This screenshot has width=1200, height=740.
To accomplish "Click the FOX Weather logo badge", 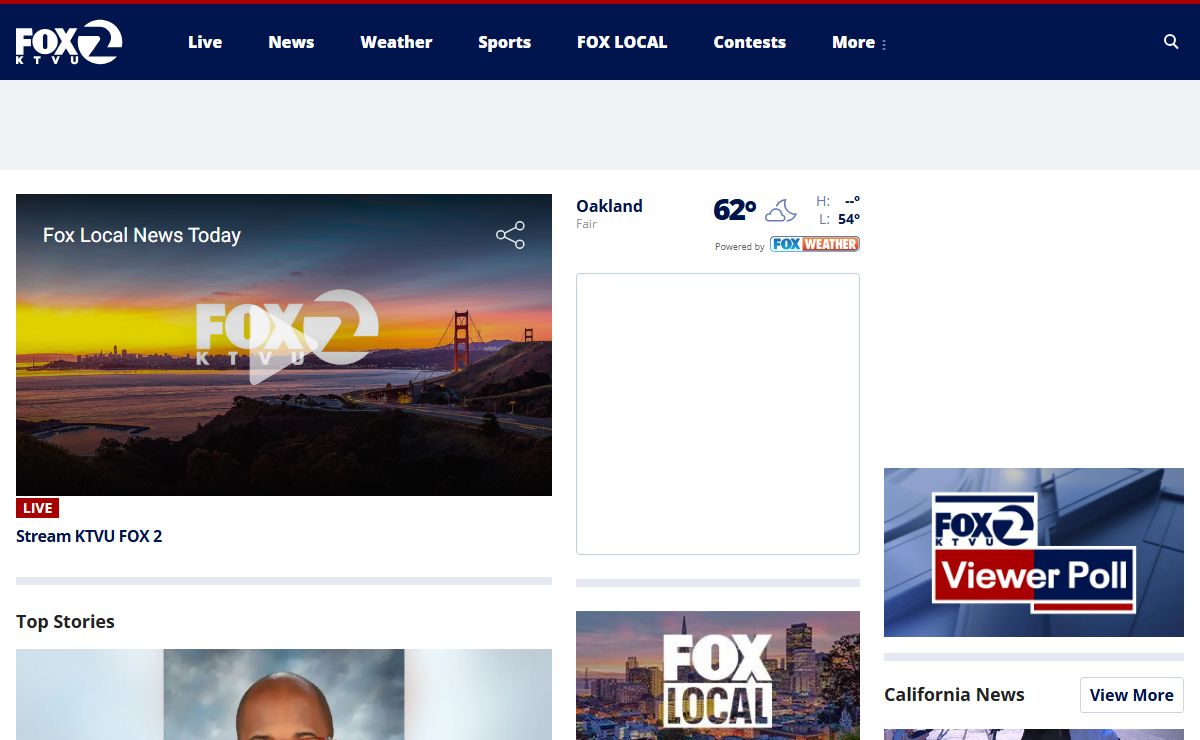I will 815,244.
